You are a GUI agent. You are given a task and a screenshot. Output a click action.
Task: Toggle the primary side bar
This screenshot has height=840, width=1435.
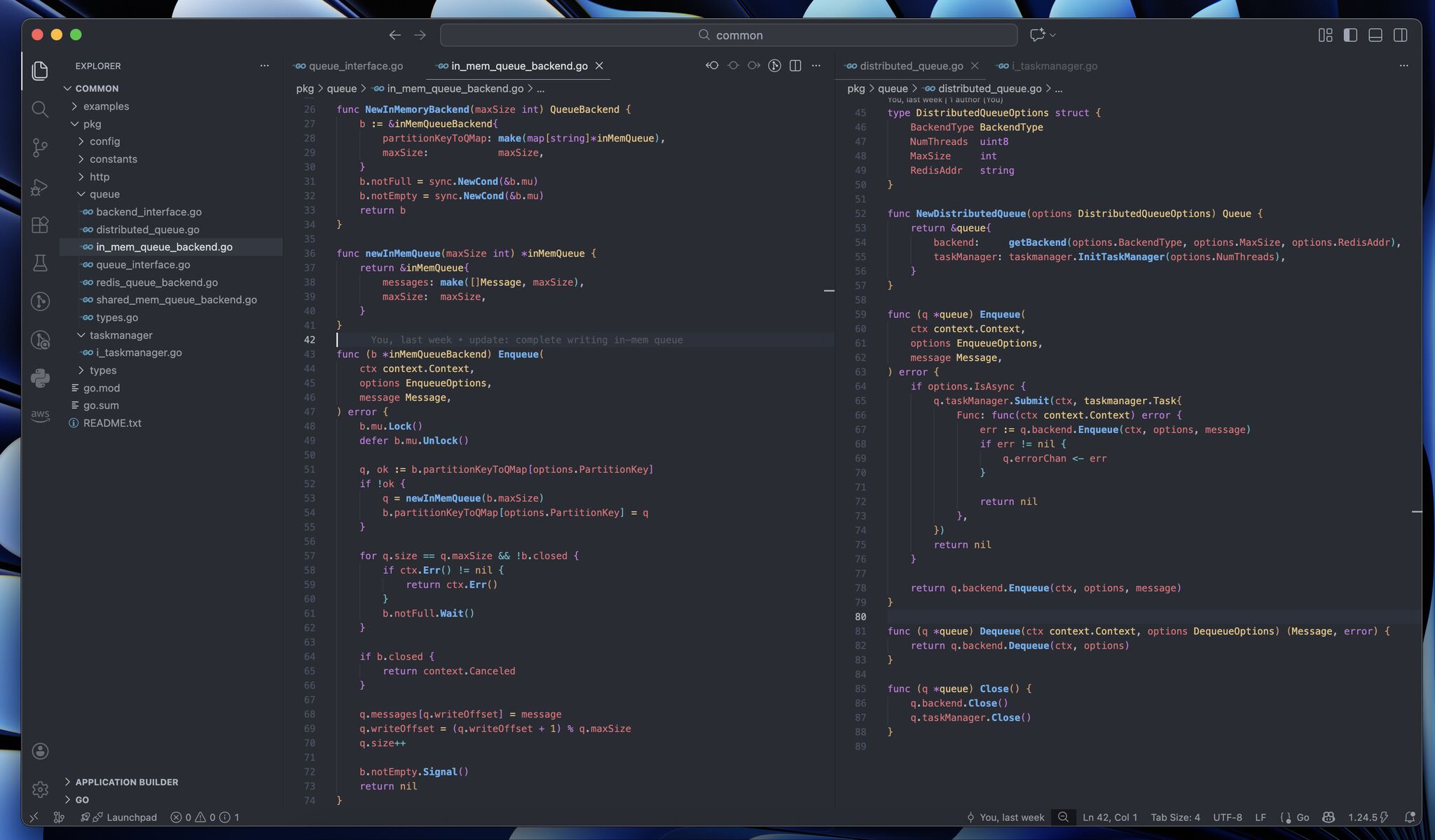click(x=1350, y=35)
